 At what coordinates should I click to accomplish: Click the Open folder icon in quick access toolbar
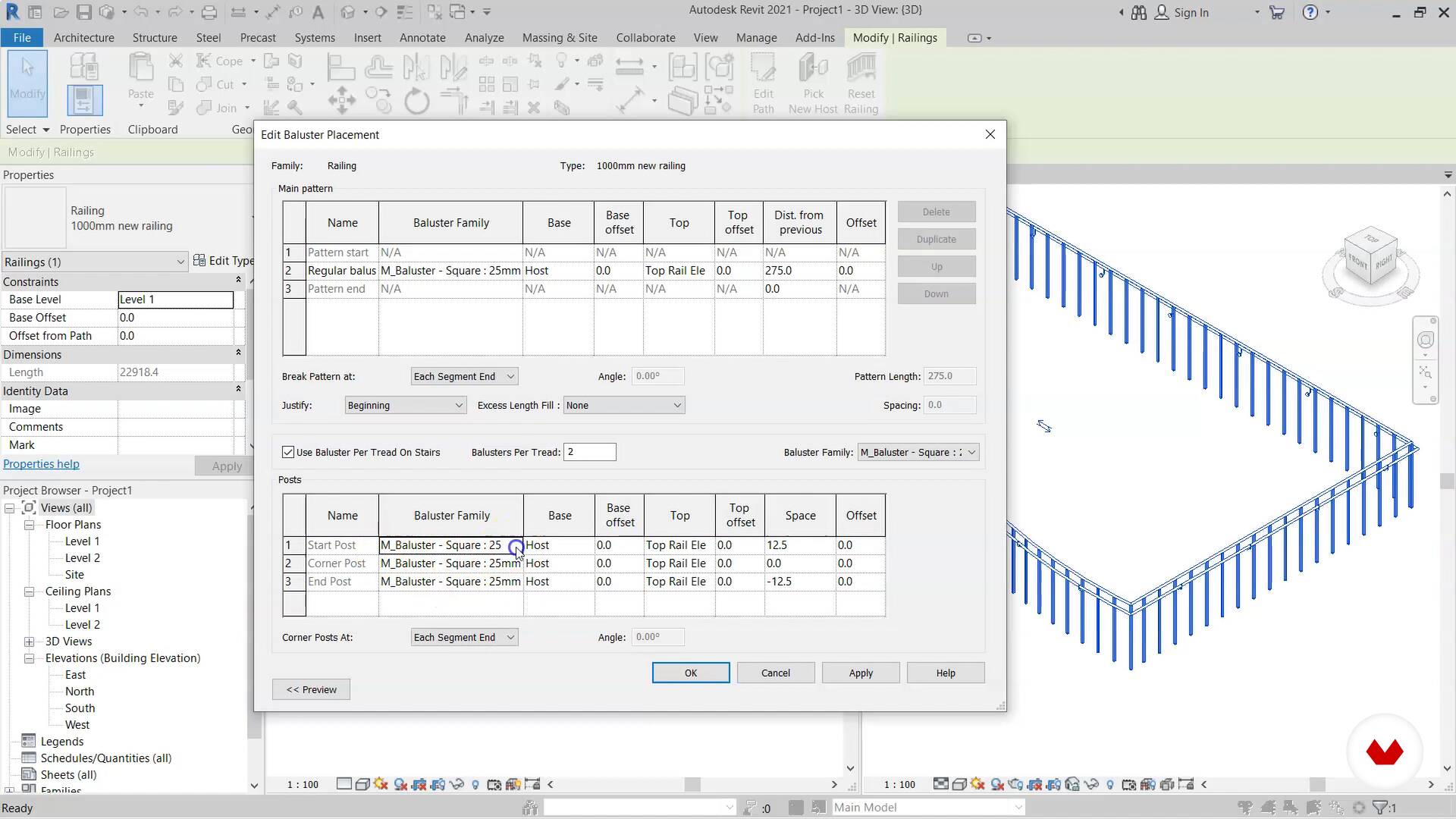61,12
